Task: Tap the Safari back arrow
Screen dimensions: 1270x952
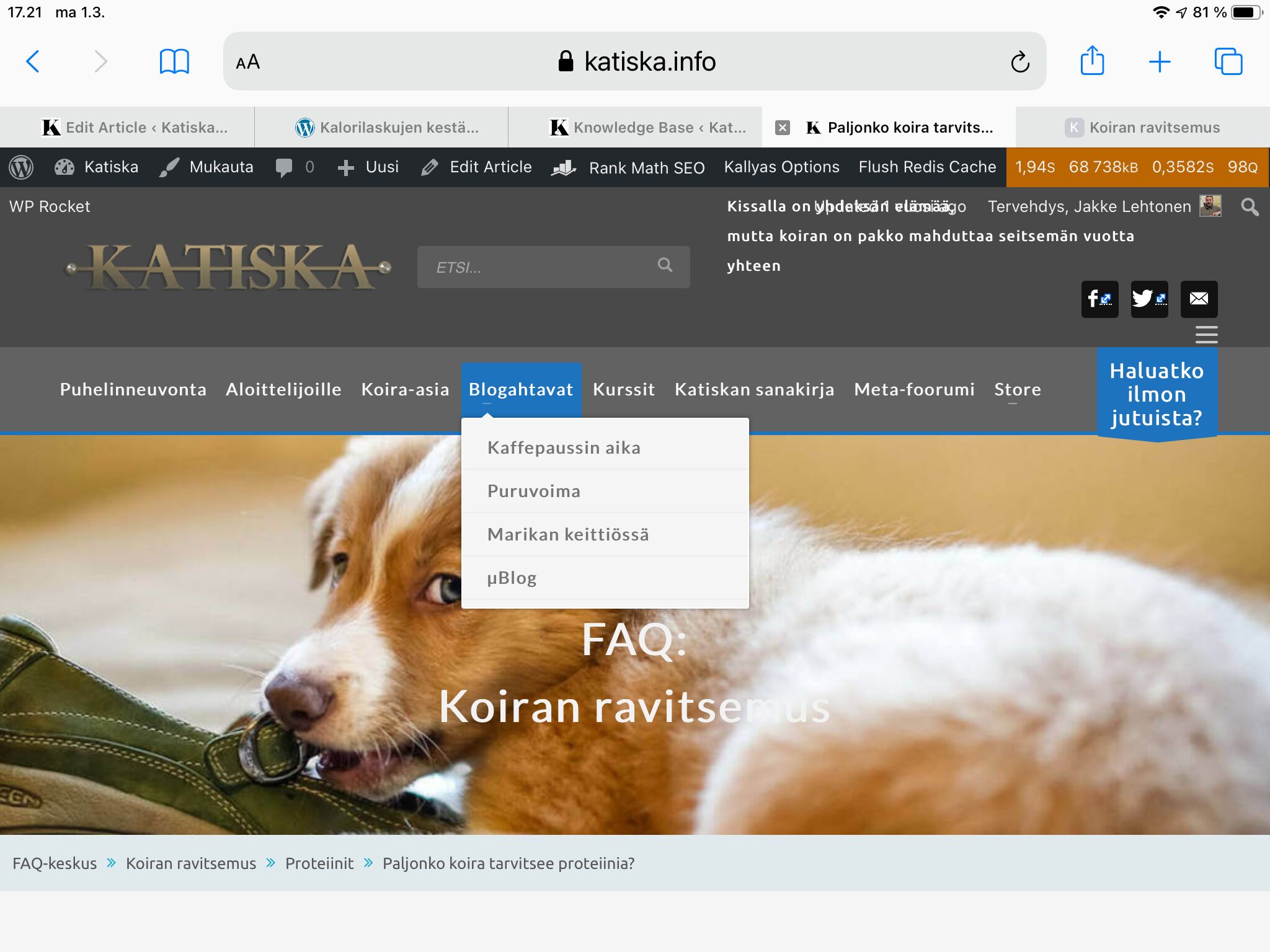Action: [x=33, y=61]
